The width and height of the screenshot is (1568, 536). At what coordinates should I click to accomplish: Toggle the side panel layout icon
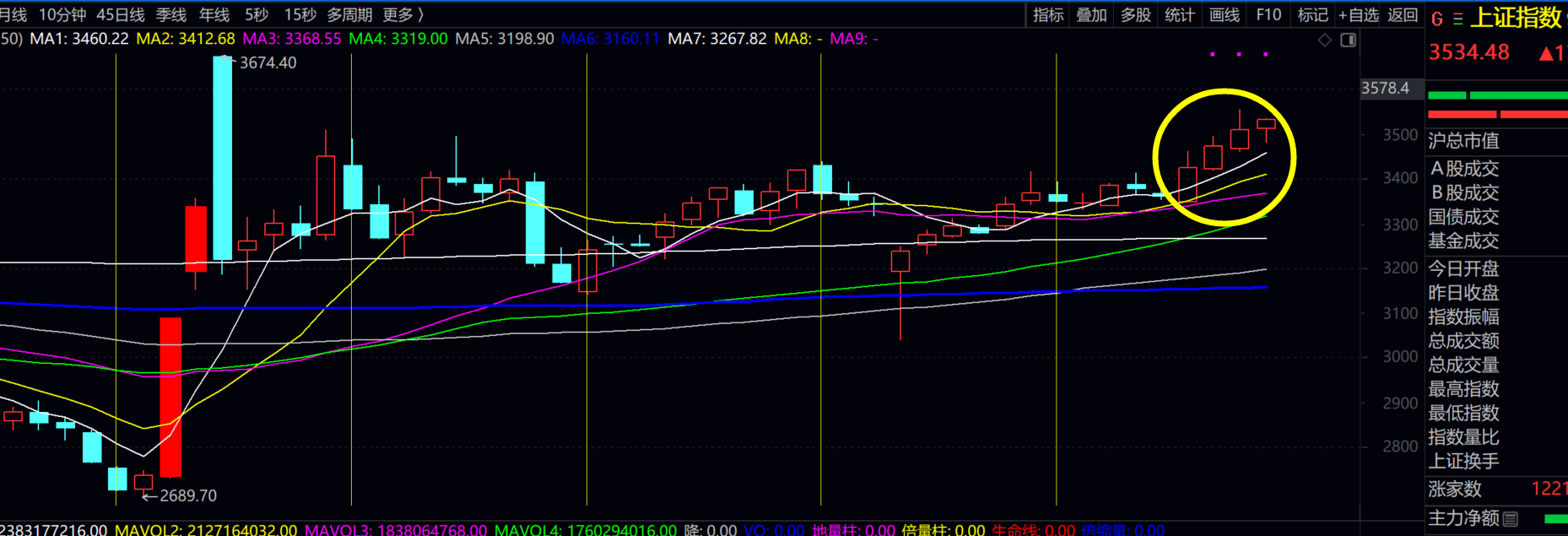pos(1348,40)
